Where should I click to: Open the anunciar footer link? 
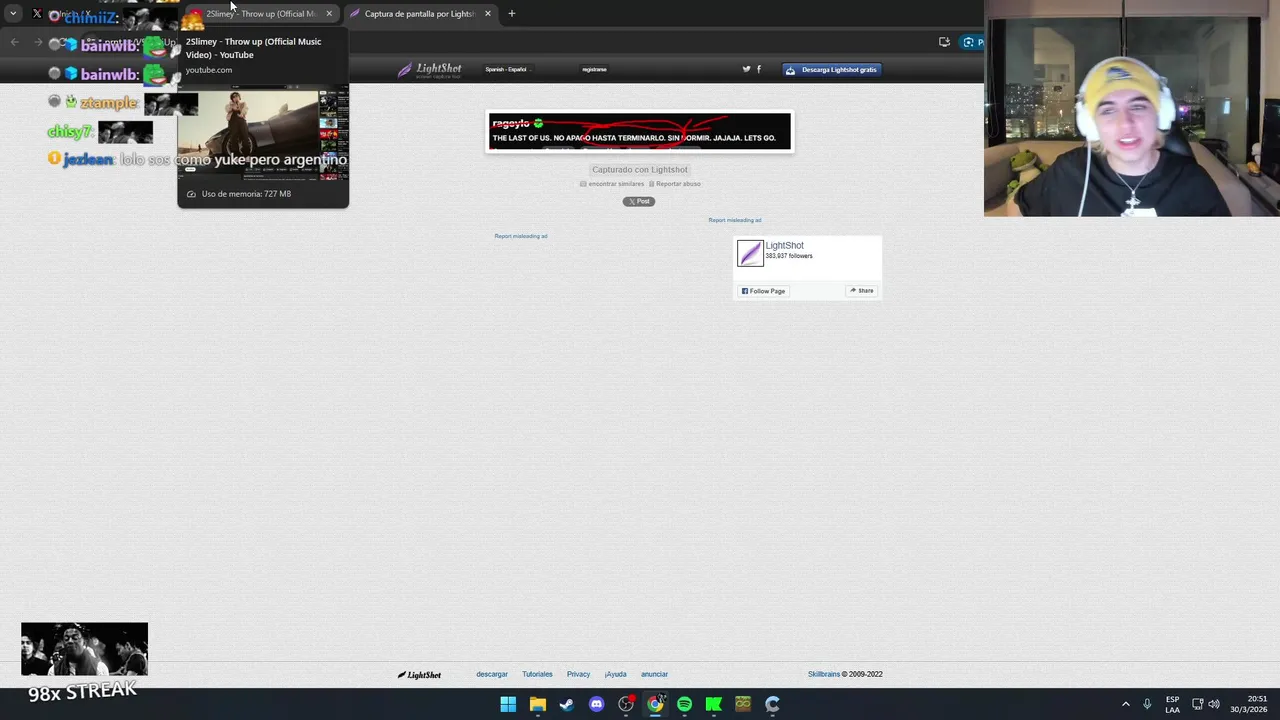pos(654,674)
